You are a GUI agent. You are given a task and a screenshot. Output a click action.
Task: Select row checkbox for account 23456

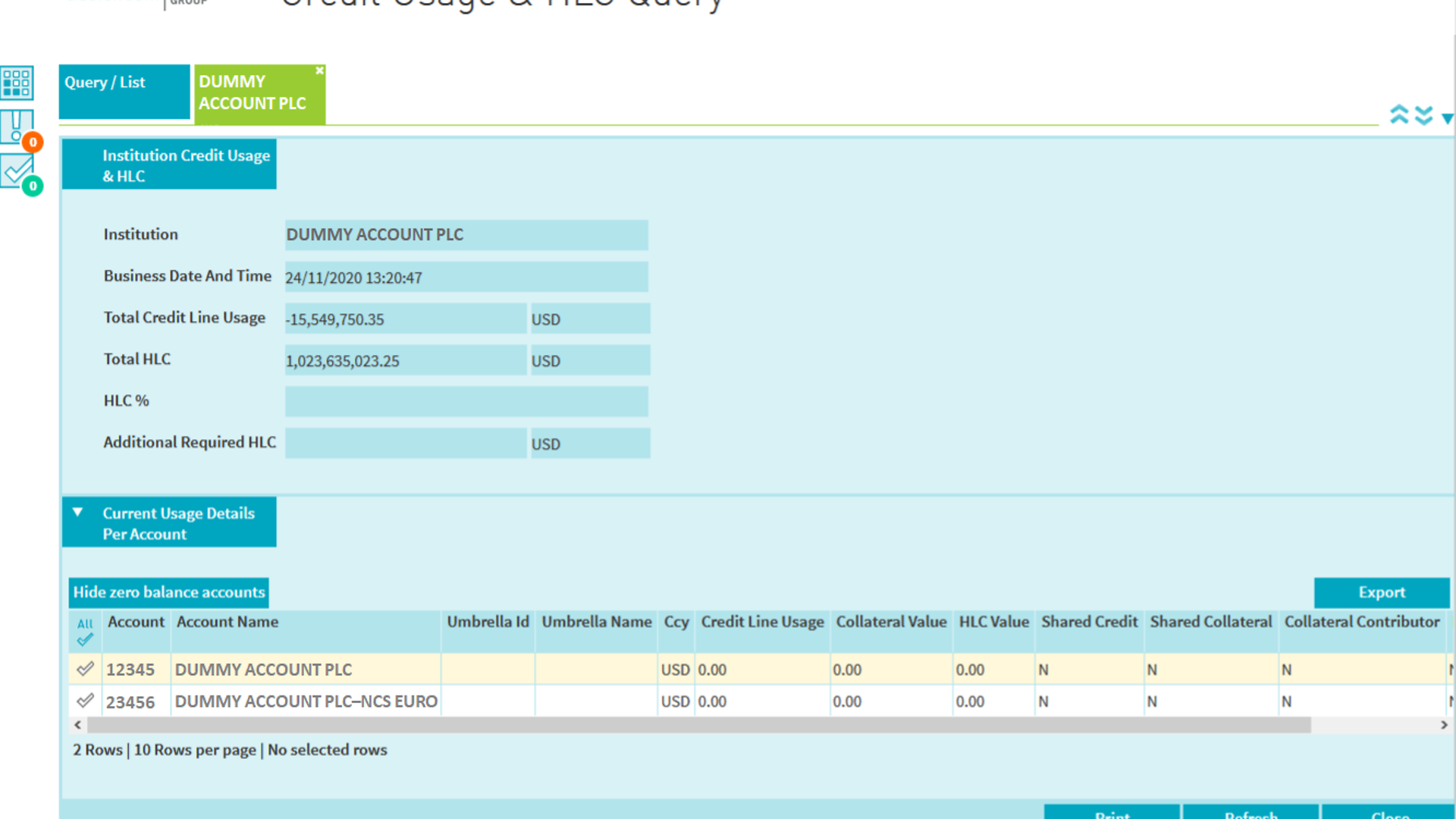pos(85,701)
